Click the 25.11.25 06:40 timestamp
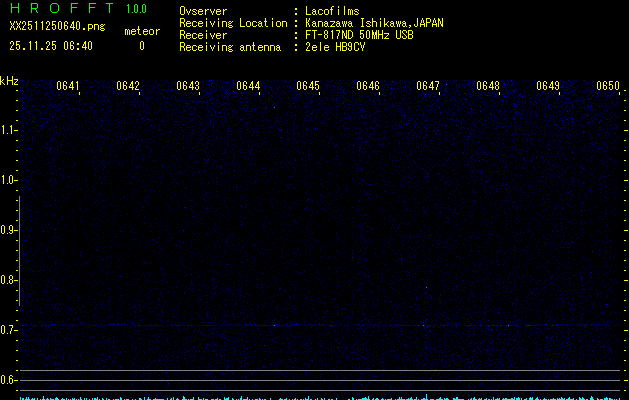The height and width of the screenshot is (400, 629). [50, 46]
